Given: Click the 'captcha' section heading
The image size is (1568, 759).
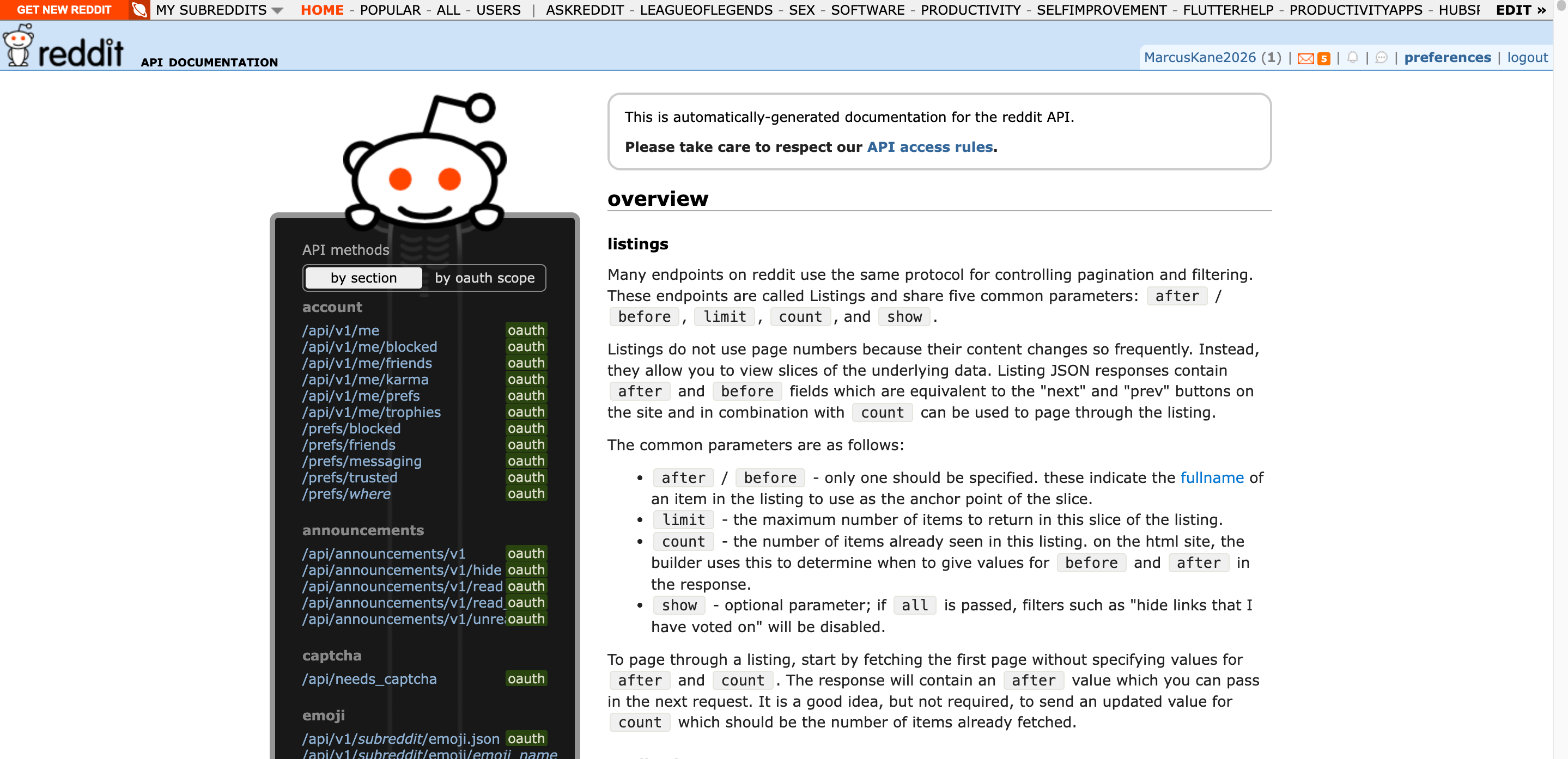Looking at the screenshot, I should click(x=332, y=656).
